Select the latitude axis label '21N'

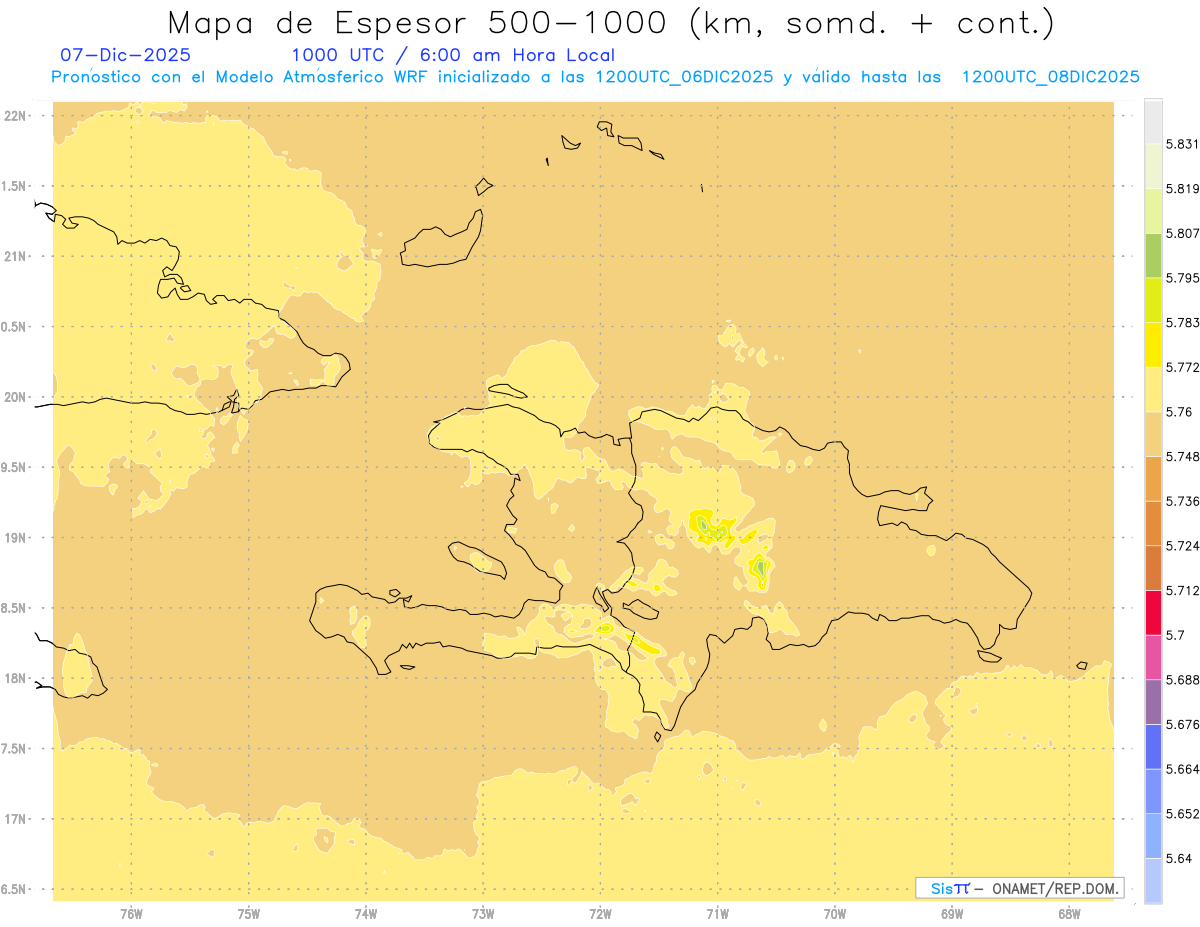coord(16,256)
